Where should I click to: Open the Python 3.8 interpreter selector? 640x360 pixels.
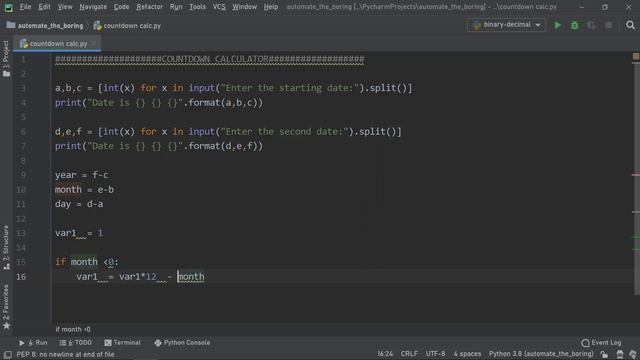click(x=541, y=354)
